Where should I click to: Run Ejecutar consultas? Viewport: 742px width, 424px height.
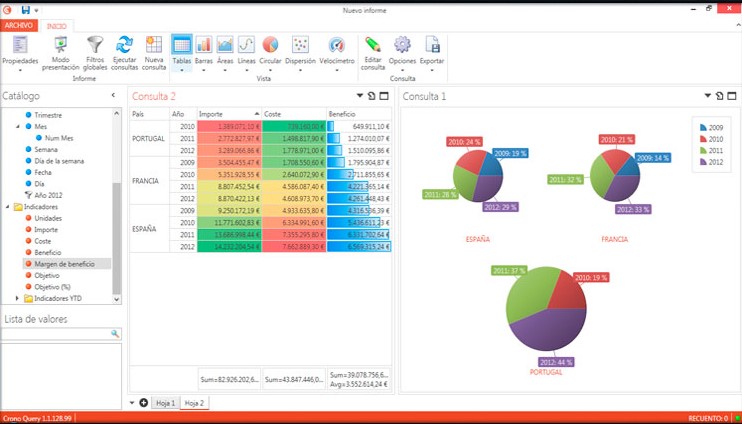(124, 53)
